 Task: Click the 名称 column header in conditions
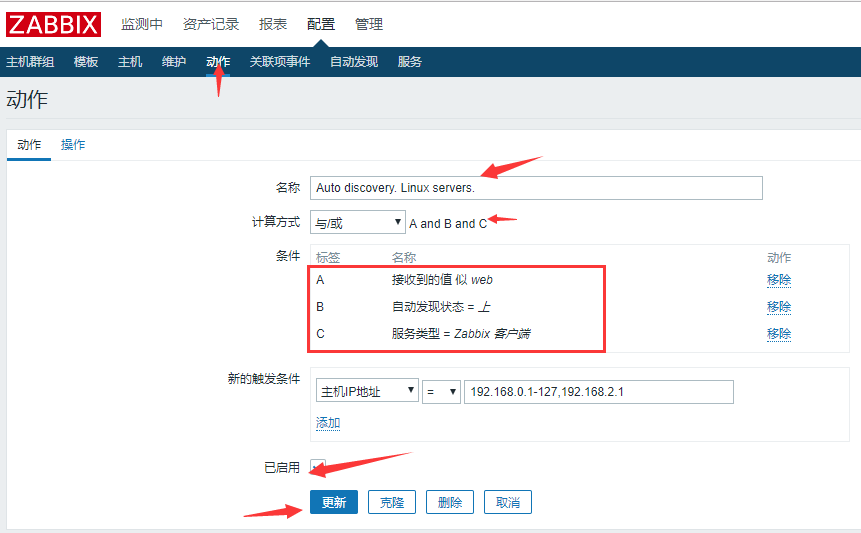[404, 257]
